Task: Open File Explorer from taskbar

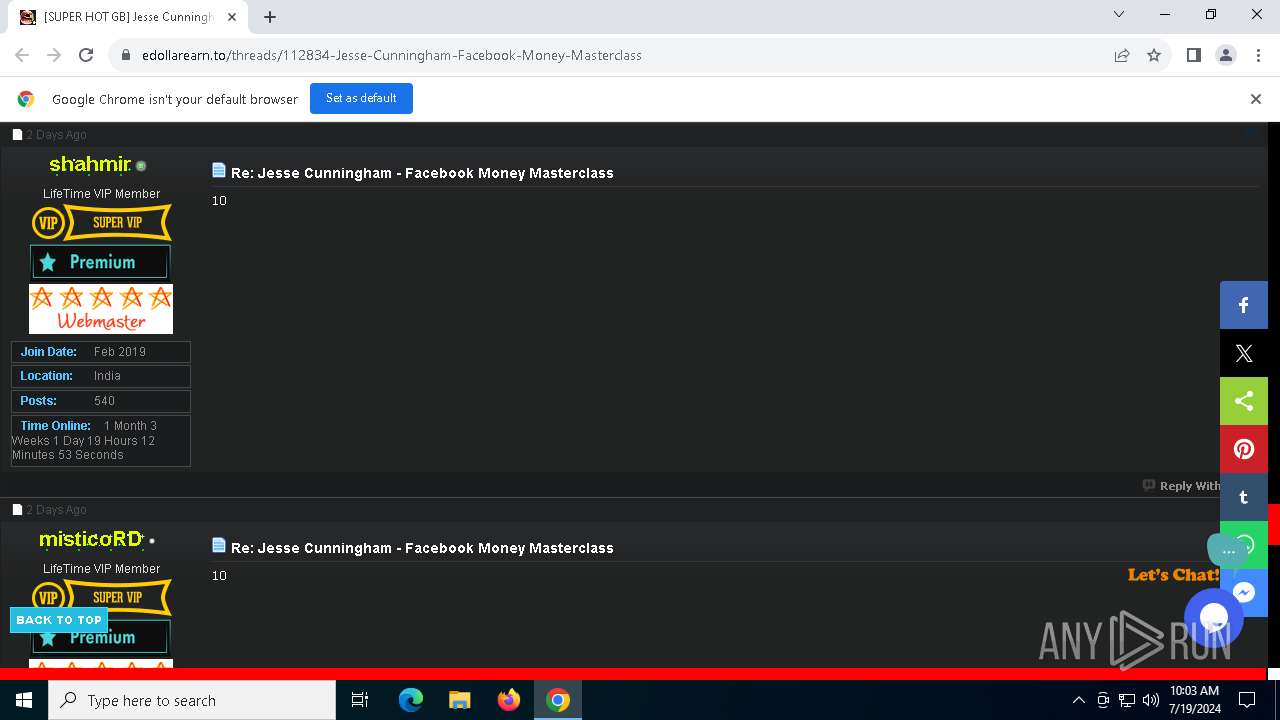Action: 460,700
